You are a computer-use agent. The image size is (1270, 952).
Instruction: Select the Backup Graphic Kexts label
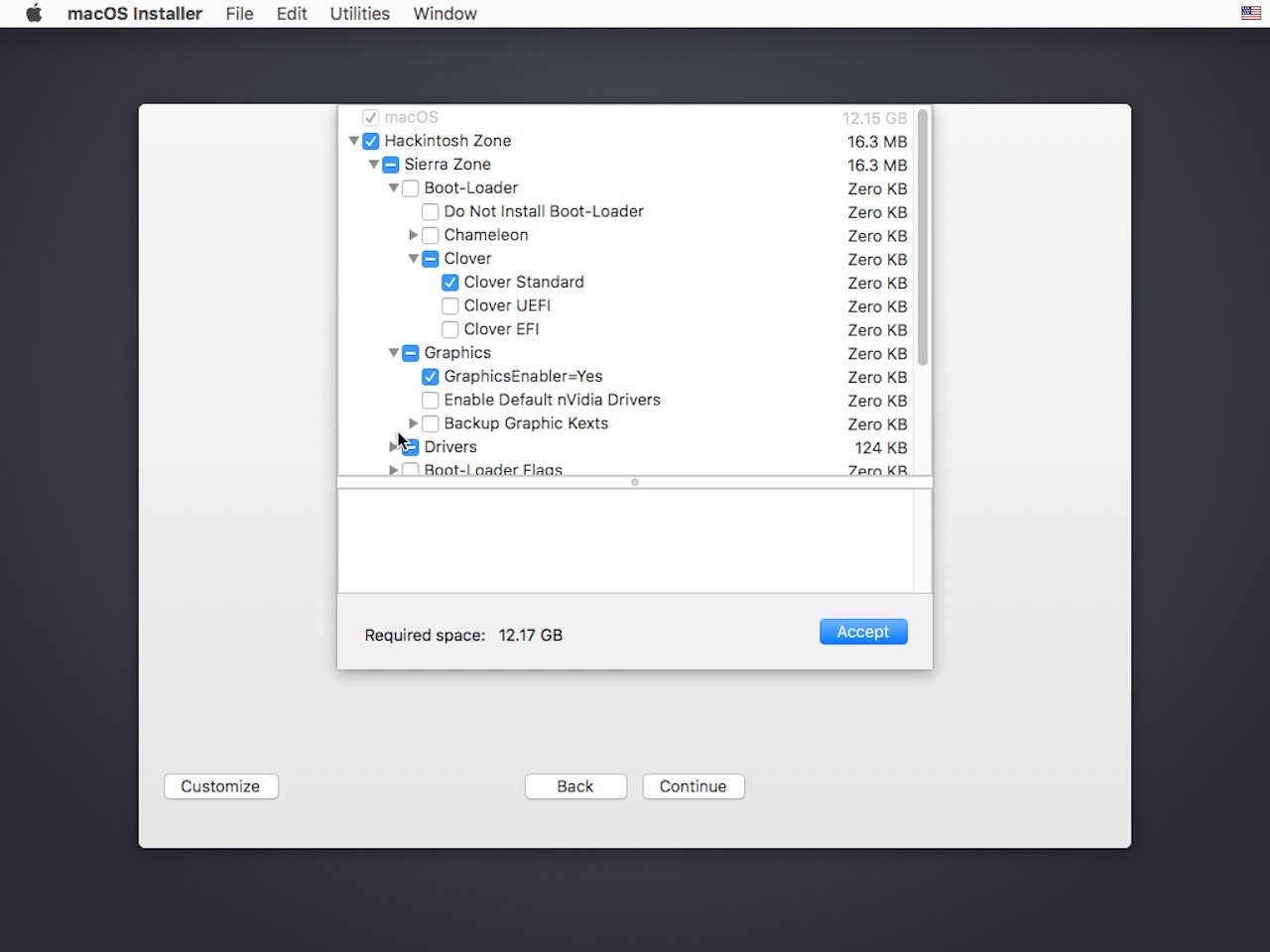(526, 424)
